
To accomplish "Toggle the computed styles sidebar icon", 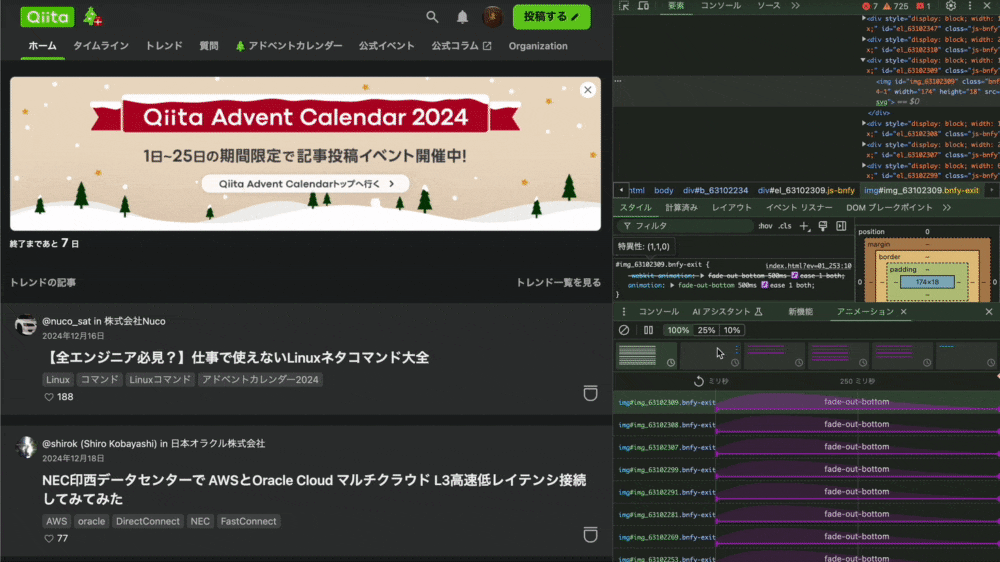I will click(x=841, y=226).
